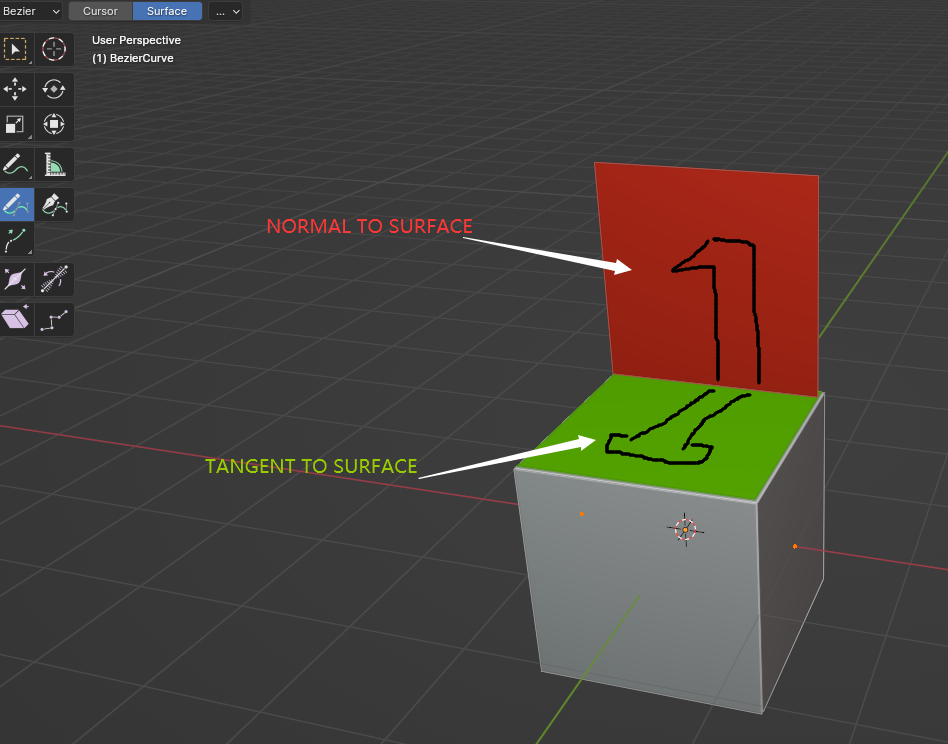Pick the Radius tool
The image size is (948, 744).
(x=15, y=280)
